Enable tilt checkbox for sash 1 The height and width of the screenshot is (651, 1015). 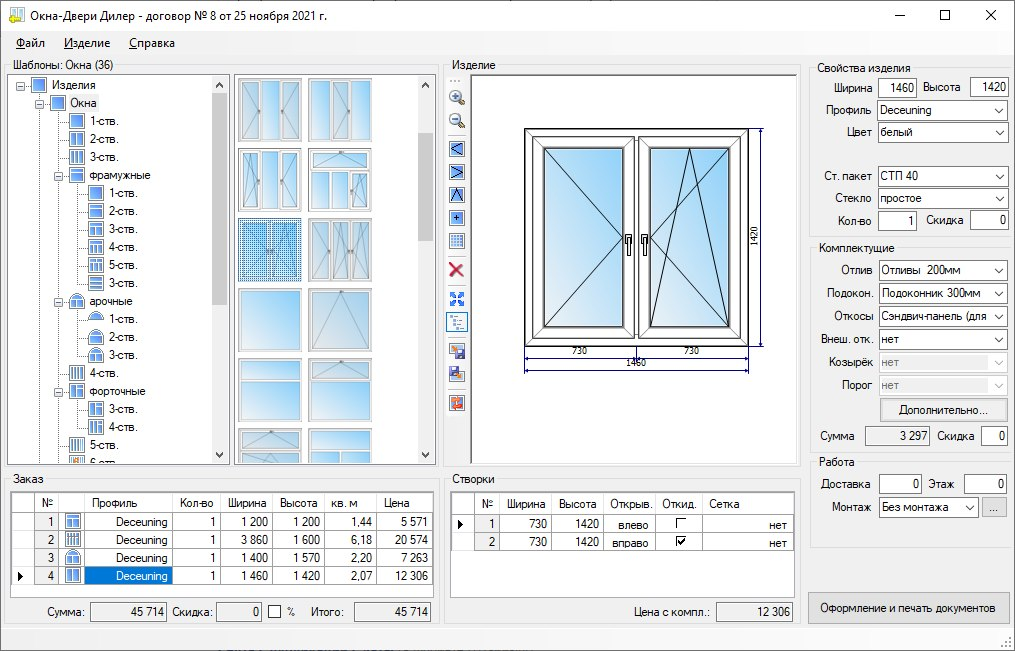(681, 524)
